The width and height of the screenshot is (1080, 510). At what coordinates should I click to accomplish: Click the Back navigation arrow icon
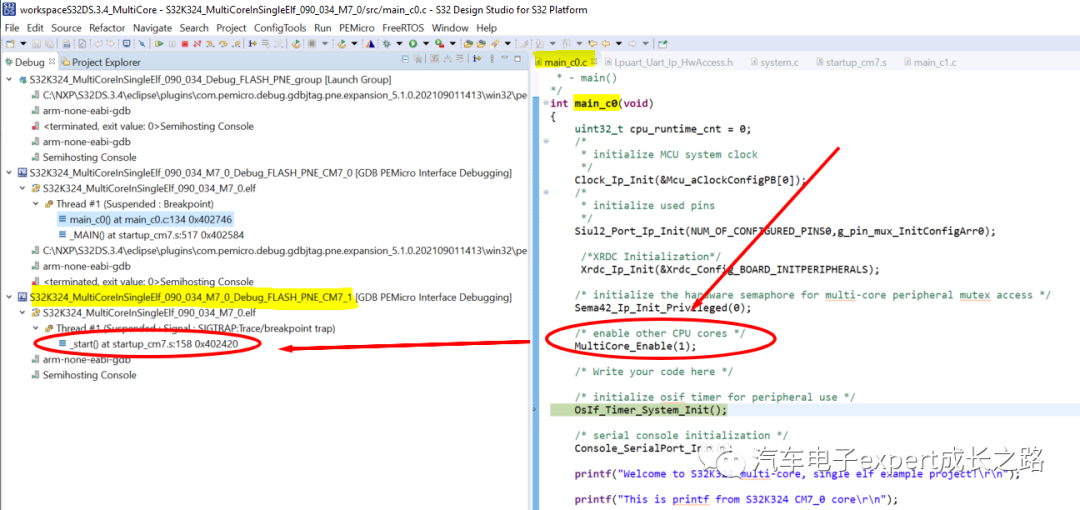click(606, 43)
